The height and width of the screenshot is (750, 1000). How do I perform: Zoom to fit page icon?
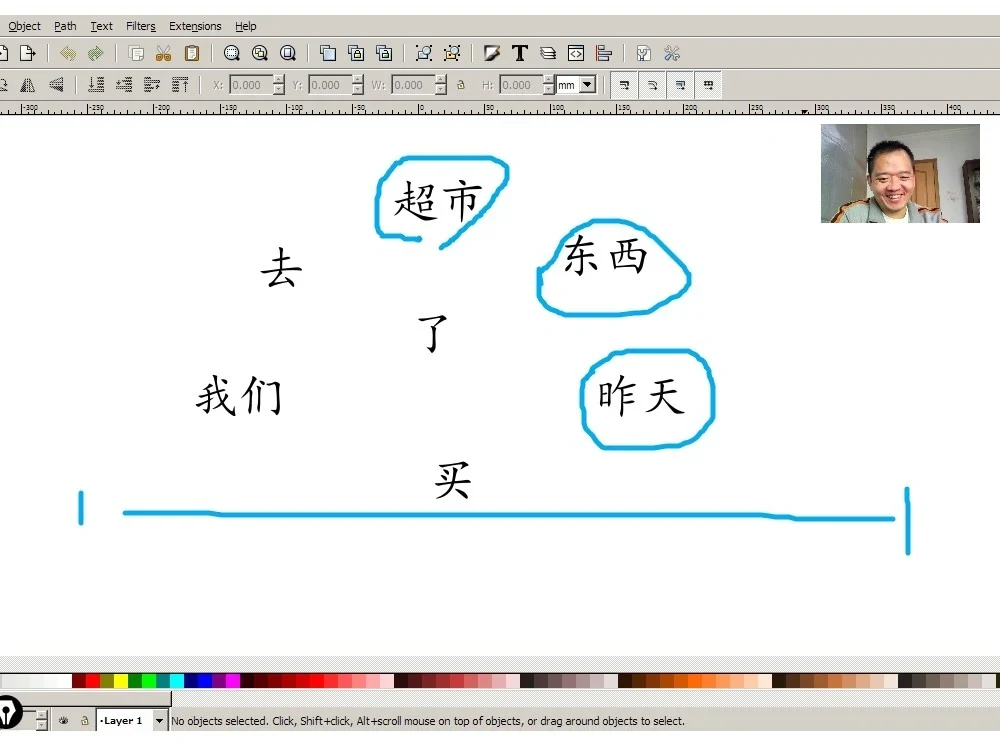(288, 53)
